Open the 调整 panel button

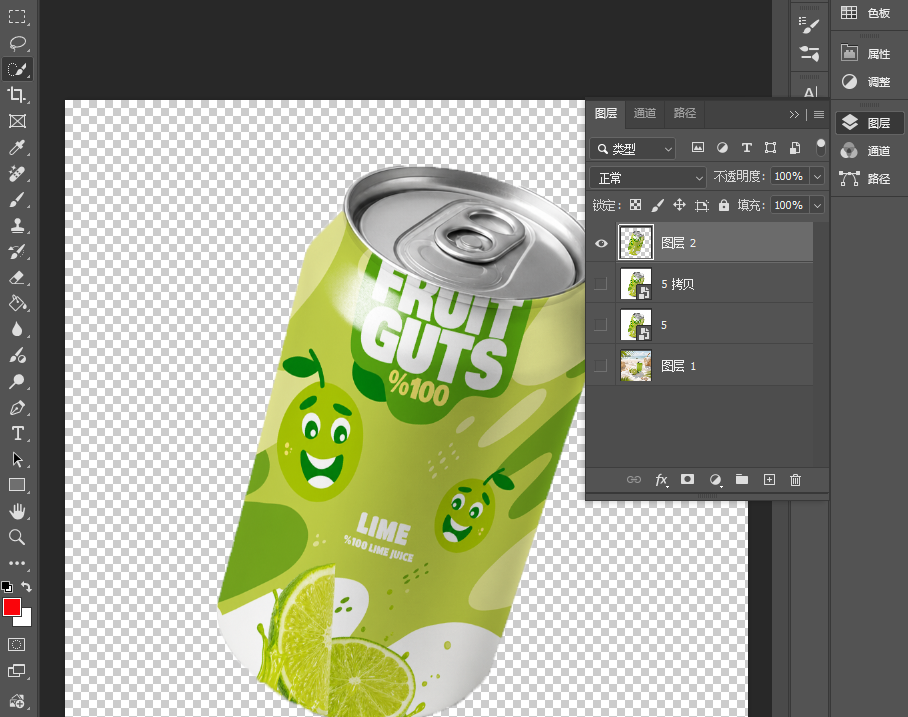coord(867,82)
